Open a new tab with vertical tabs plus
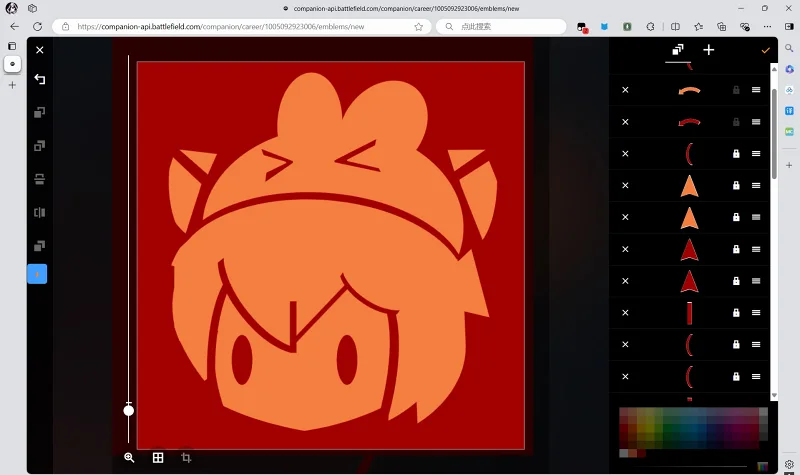The height and width of the screenshot is (475, 800). (12, 85)
